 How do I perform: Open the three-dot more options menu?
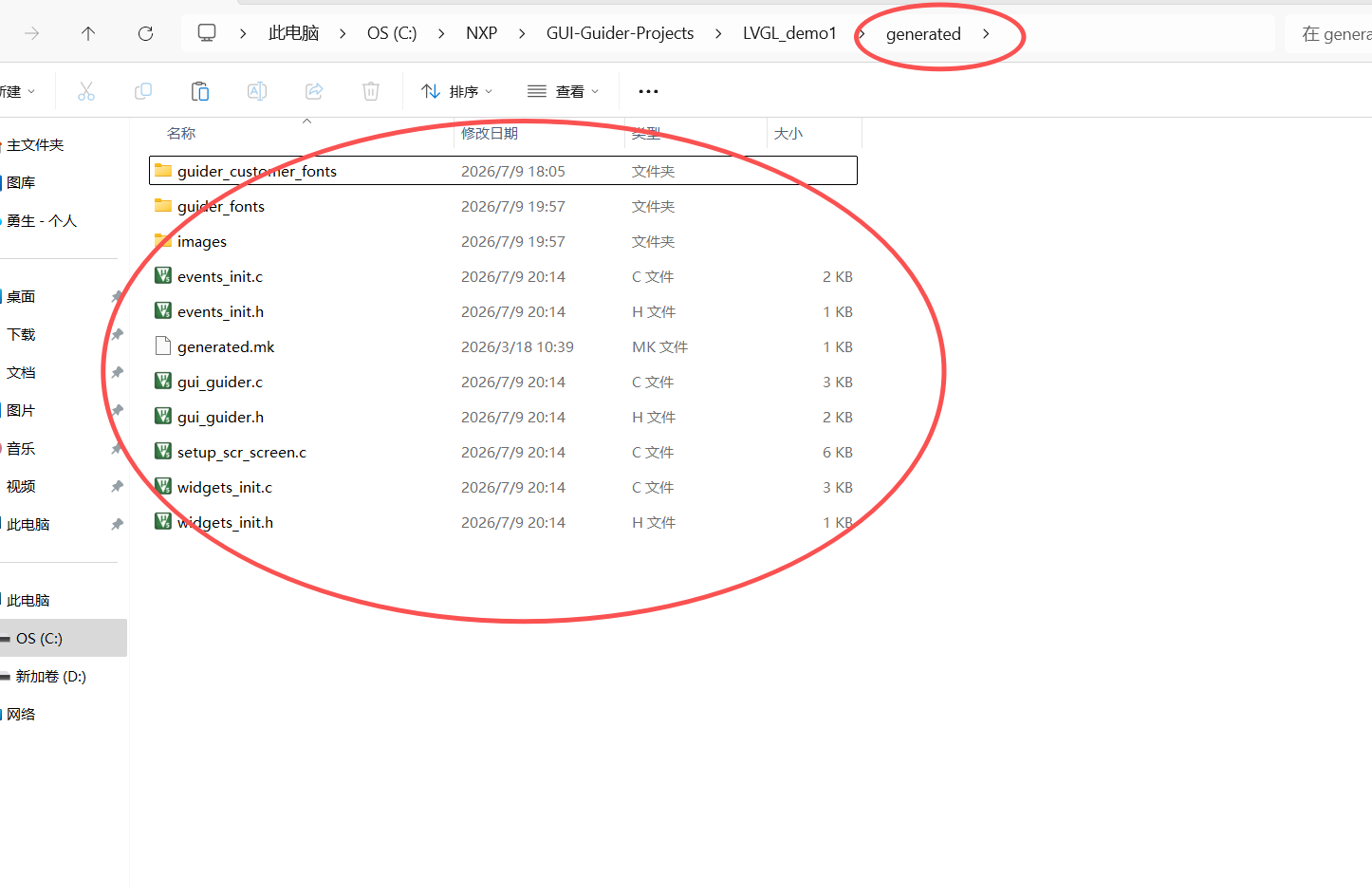(648, 91)
